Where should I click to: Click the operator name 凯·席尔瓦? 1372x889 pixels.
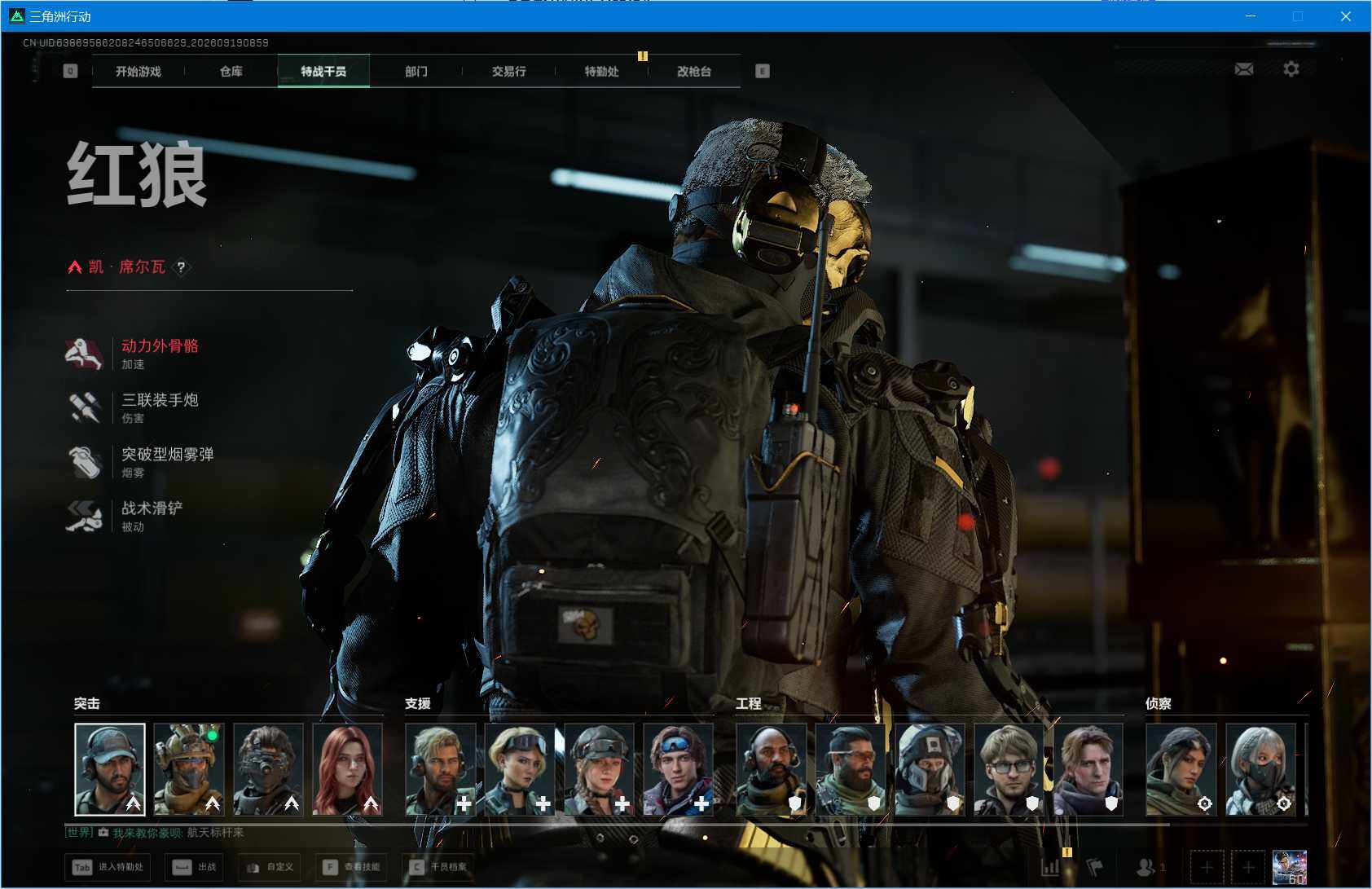[127, 266]
